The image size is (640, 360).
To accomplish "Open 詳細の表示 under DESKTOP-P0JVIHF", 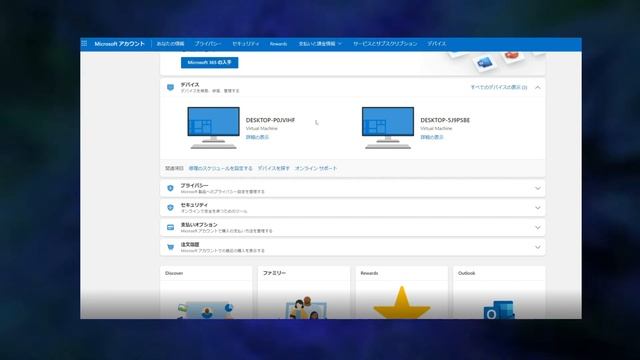I will pyautogui.click(x=257, y=137).
